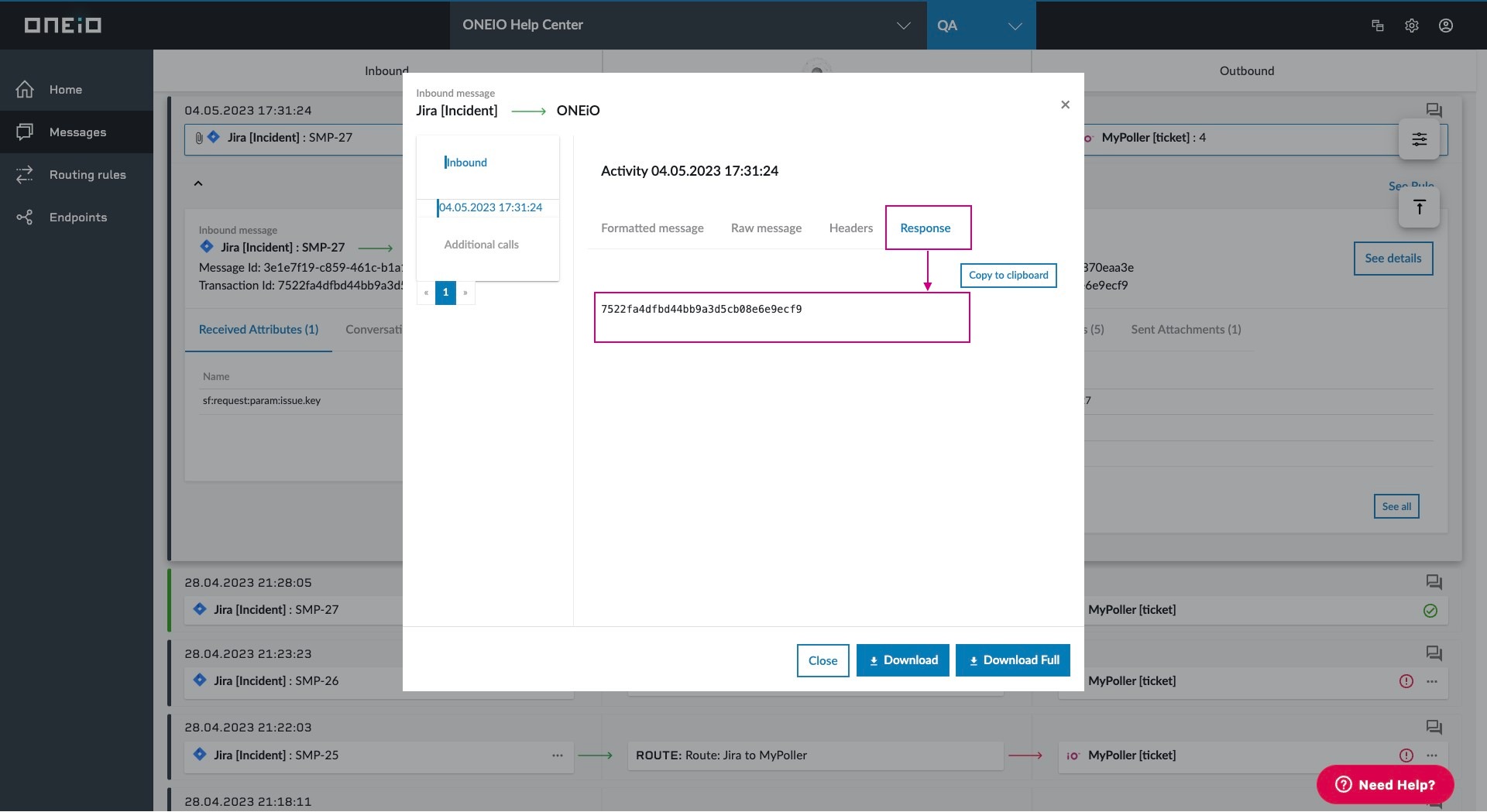This screenshot has width=1487, height=812.
Task: Open Received Attributes (1) tab
Action: coord(259,330)
